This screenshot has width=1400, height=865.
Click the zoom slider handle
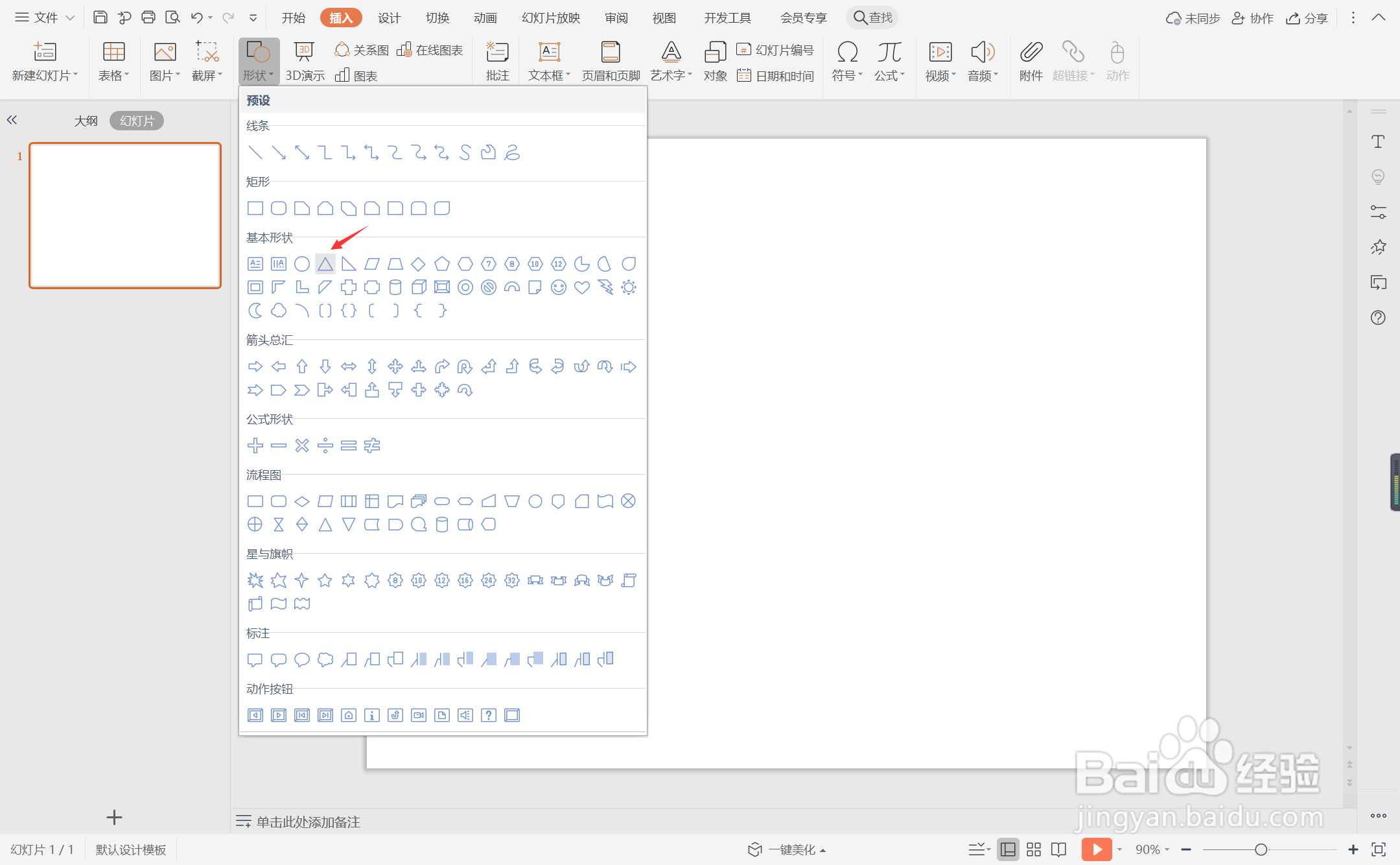pyautogui.click(x=1261, y=849)
